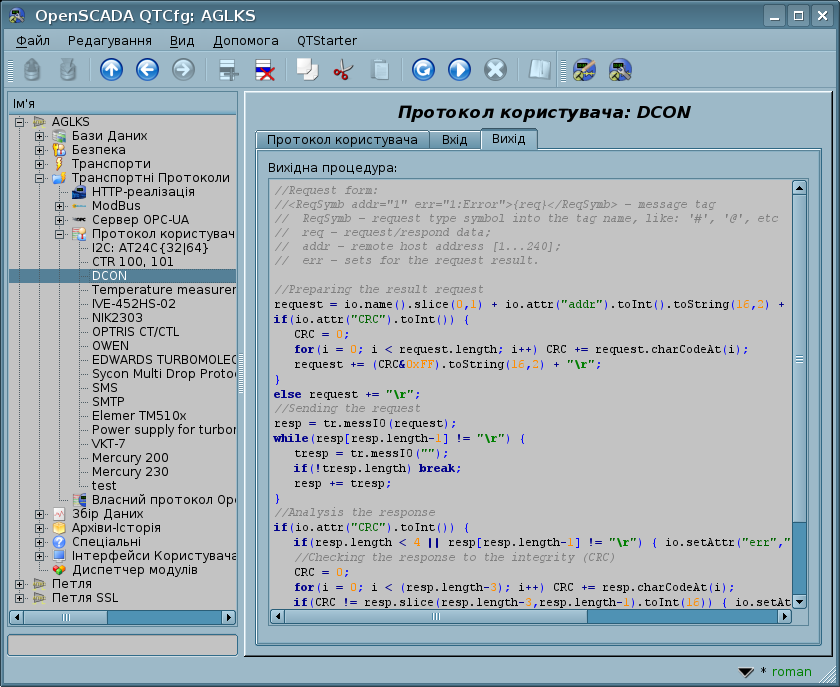This screenshot has height=687, width=840.
Task: Click the Up (parent node) arrow icon
Action: [111, 69]
